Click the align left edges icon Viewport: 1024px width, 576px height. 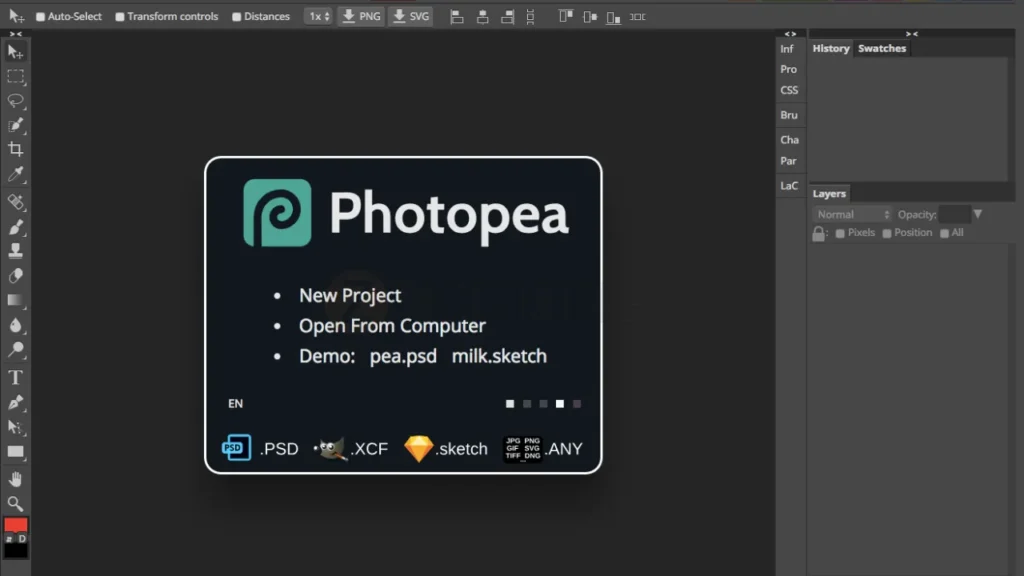456,16
